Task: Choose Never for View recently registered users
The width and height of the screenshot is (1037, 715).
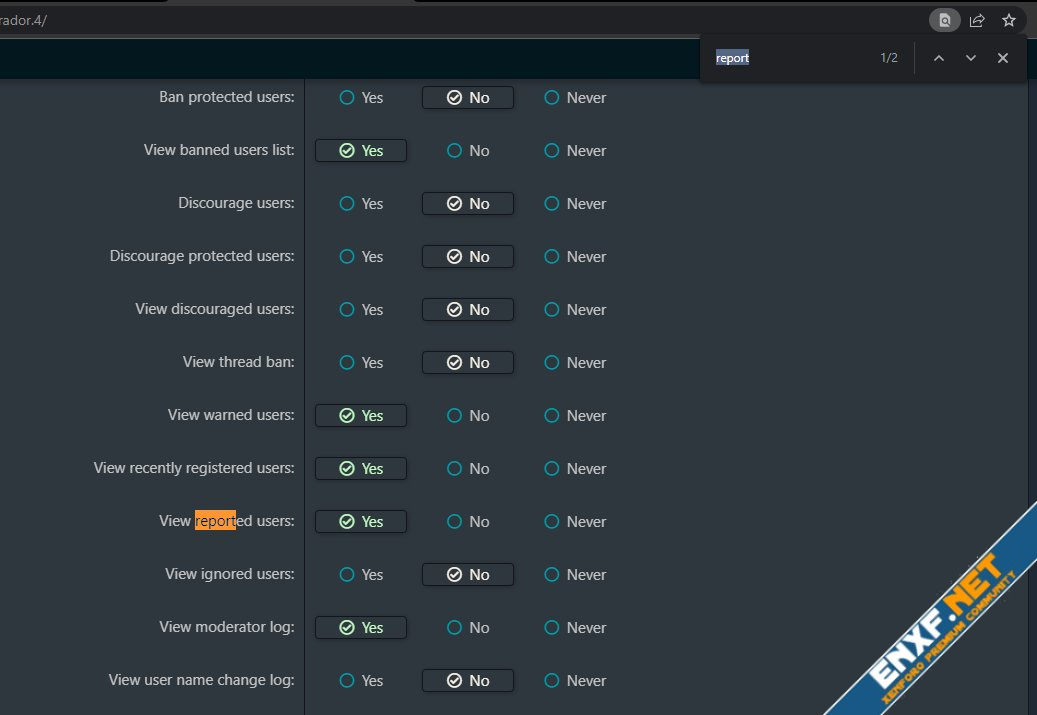Action: [575, 468]
